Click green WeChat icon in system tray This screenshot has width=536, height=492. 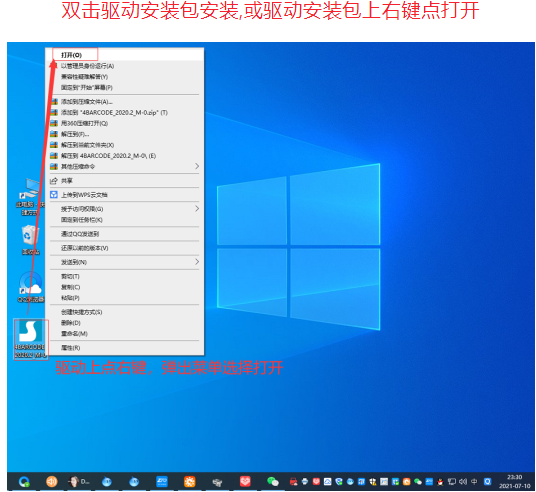[x=418, y=482]
